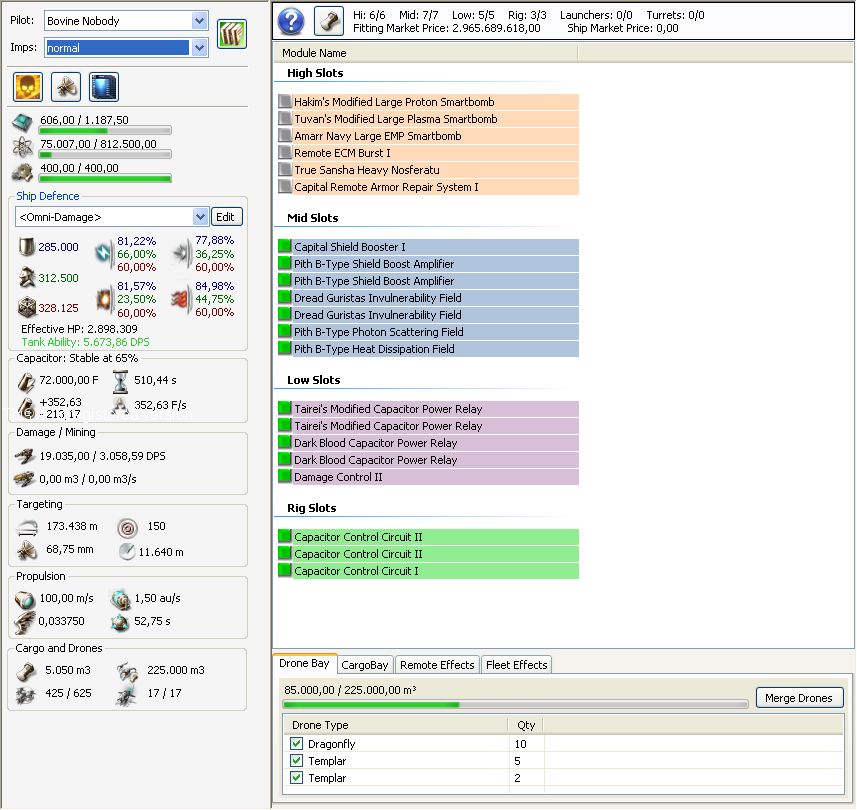Click the skull damage profile icon
The height and width of the screenshot is (810, 857).
pos(28,87)
